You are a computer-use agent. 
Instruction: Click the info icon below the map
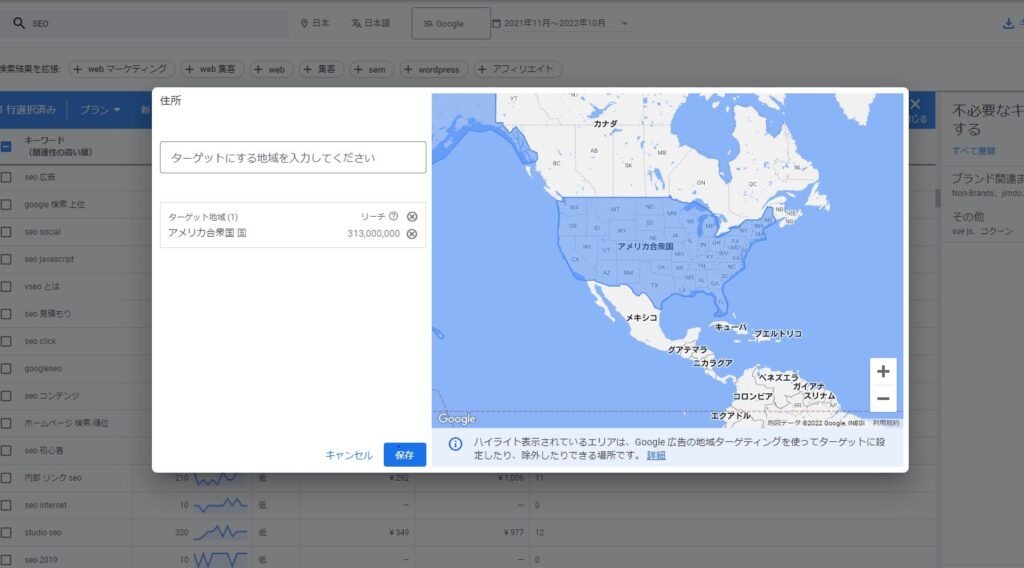[x=455, y=444]
